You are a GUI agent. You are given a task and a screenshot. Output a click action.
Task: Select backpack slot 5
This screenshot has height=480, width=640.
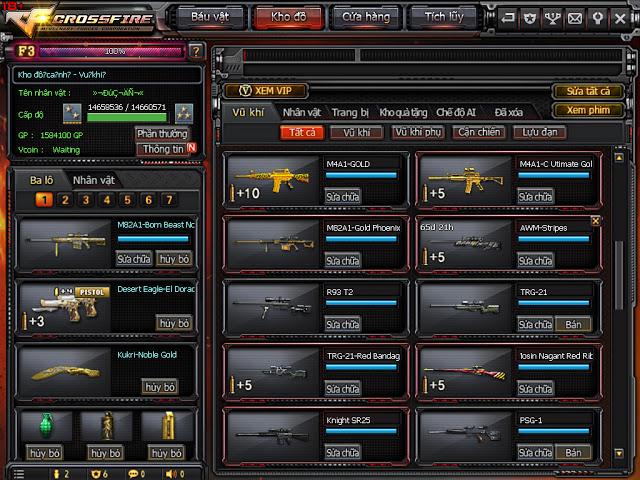click(127, 200)
